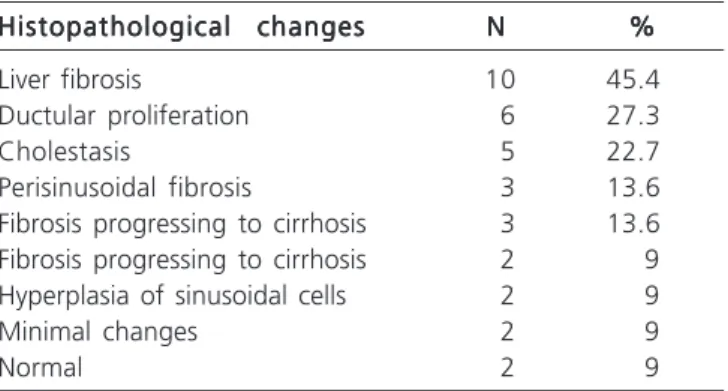Viewport: 728px width, 391px height.
Task: Click the value 45.4 percentage
Action: pyautogui.click(x=633, y=79)
